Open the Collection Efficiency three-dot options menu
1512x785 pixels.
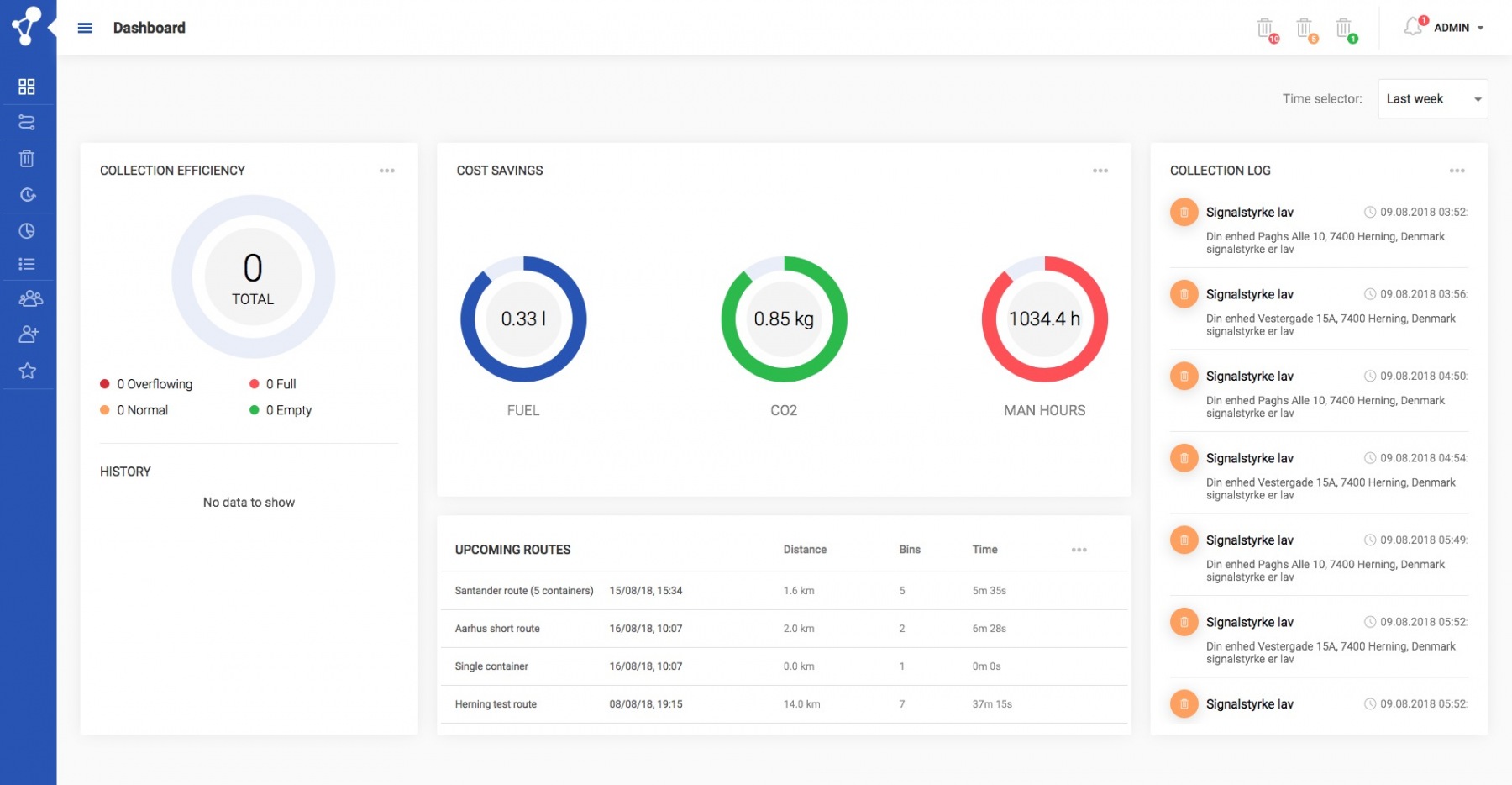click(386, 171)
